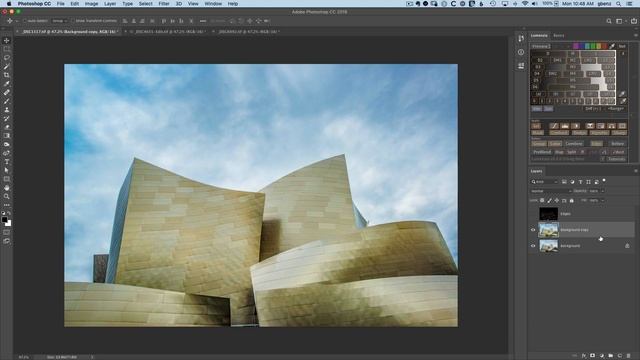
Task: Toggle layer filtering on/off switch
Action: tap(604, 180)
